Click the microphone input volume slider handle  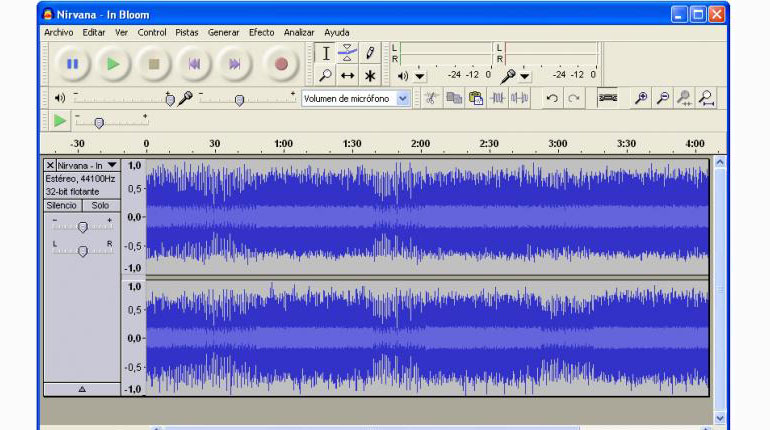239,101
